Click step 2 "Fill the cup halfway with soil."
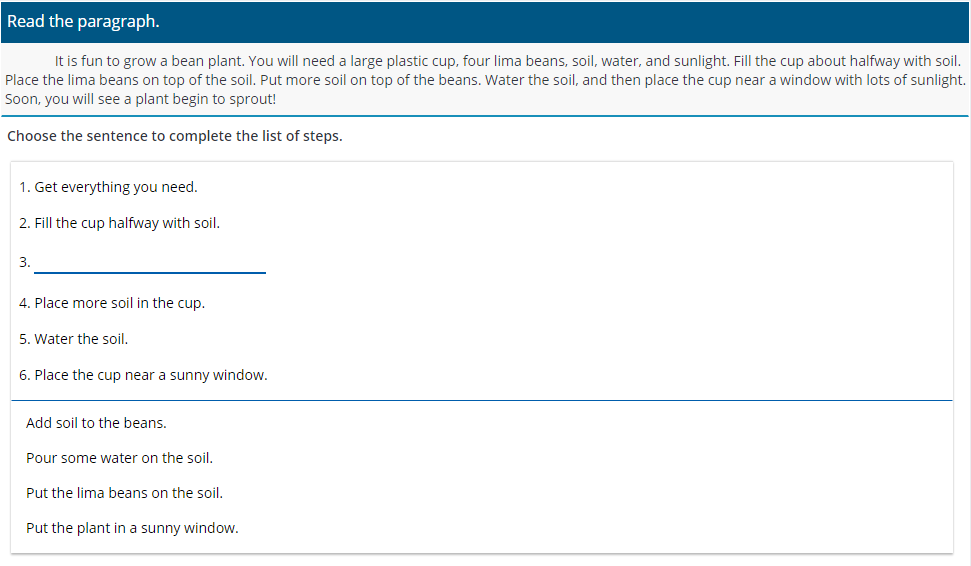This screenshot has width=971, height=566. click(119, 223)
